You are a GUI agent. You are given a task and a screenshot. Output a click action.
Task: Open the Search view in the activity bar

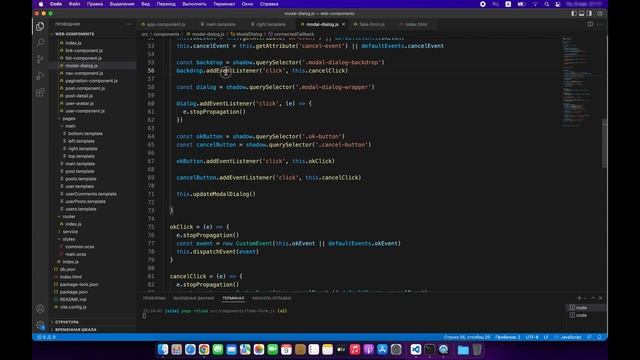(40, 42)
